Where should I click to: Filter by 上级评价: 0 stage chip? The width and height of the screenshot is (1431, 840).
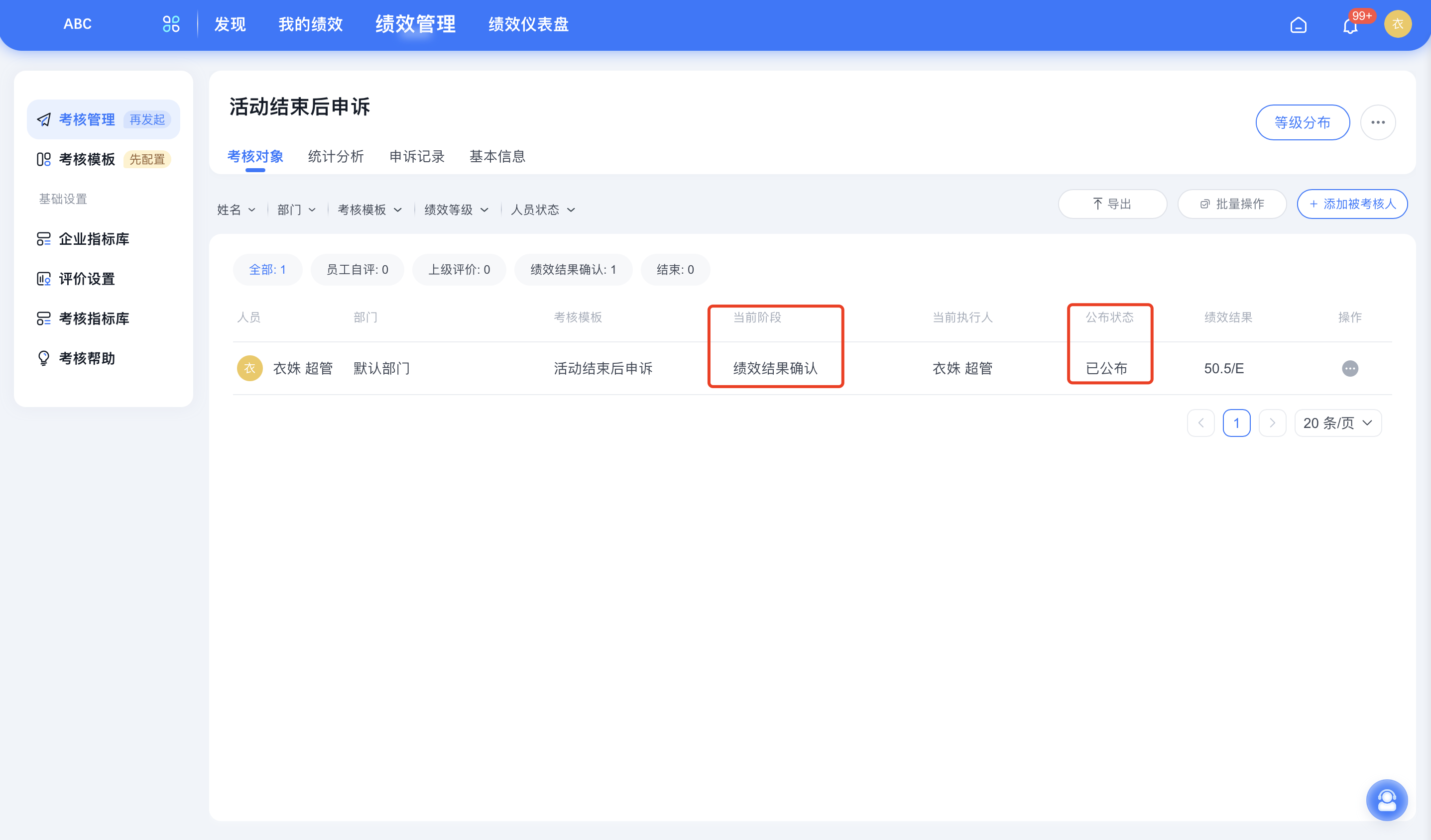(459, 270)
